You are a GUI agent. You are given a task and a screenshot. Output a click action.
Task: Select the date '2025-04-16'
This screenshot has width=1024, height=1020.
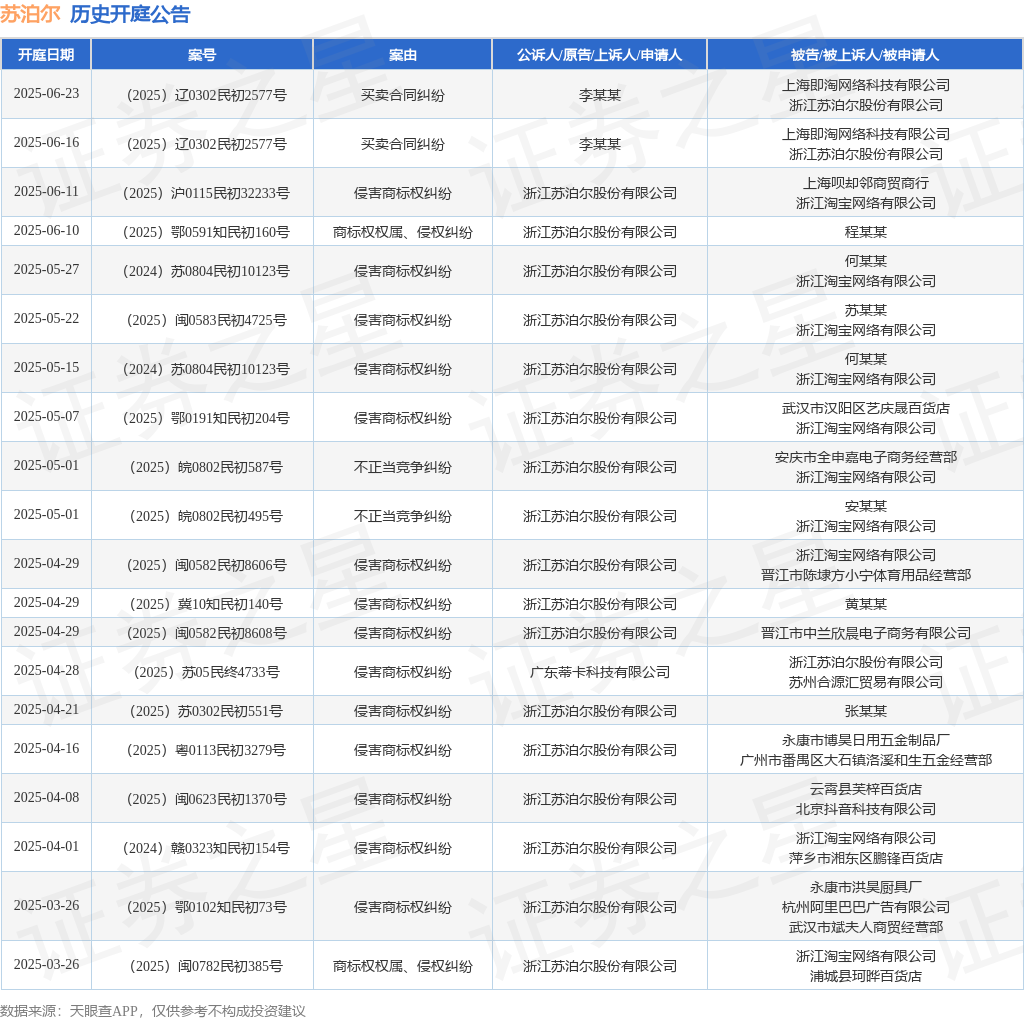46,749
